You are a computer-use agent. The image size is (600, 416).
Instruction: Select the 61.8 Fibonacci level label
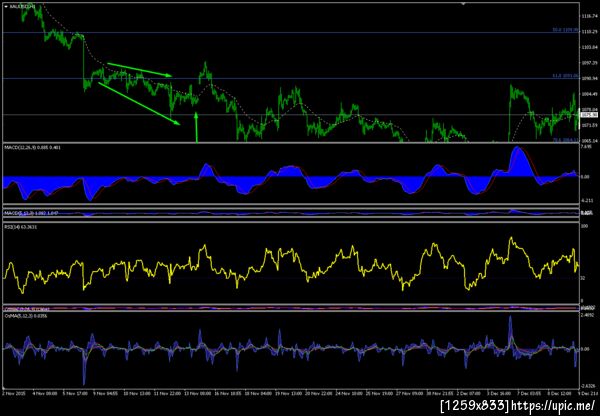[565, 76]
